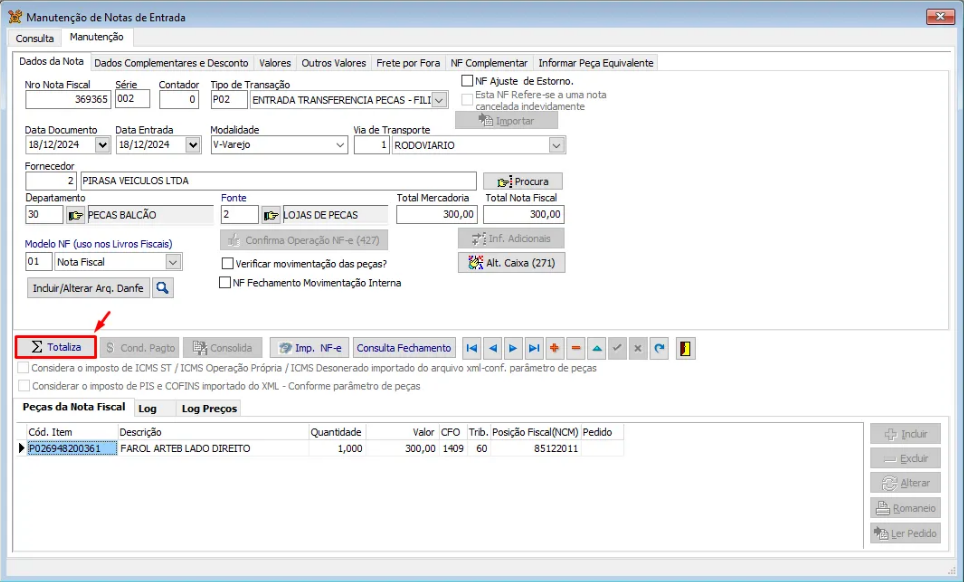
Task: Click the refresh data icon
Action: 659,348
